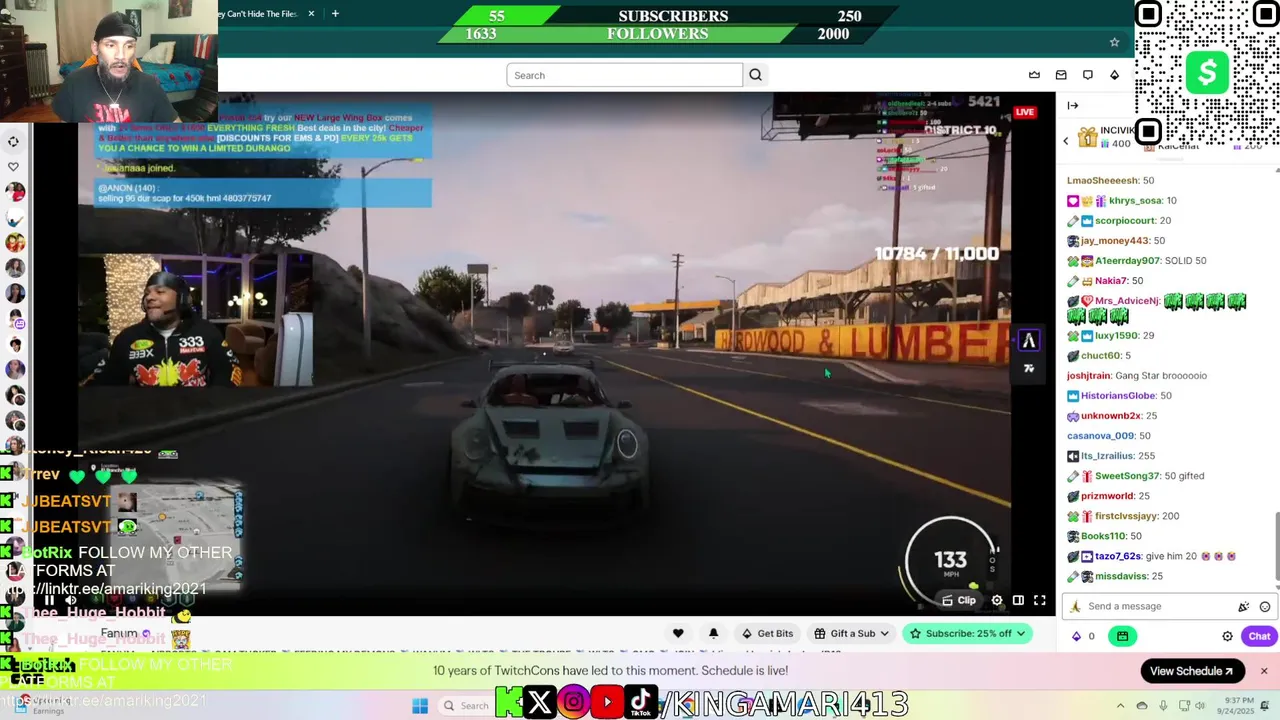Click username tazo7_62s in chat

click(1118, 556)
